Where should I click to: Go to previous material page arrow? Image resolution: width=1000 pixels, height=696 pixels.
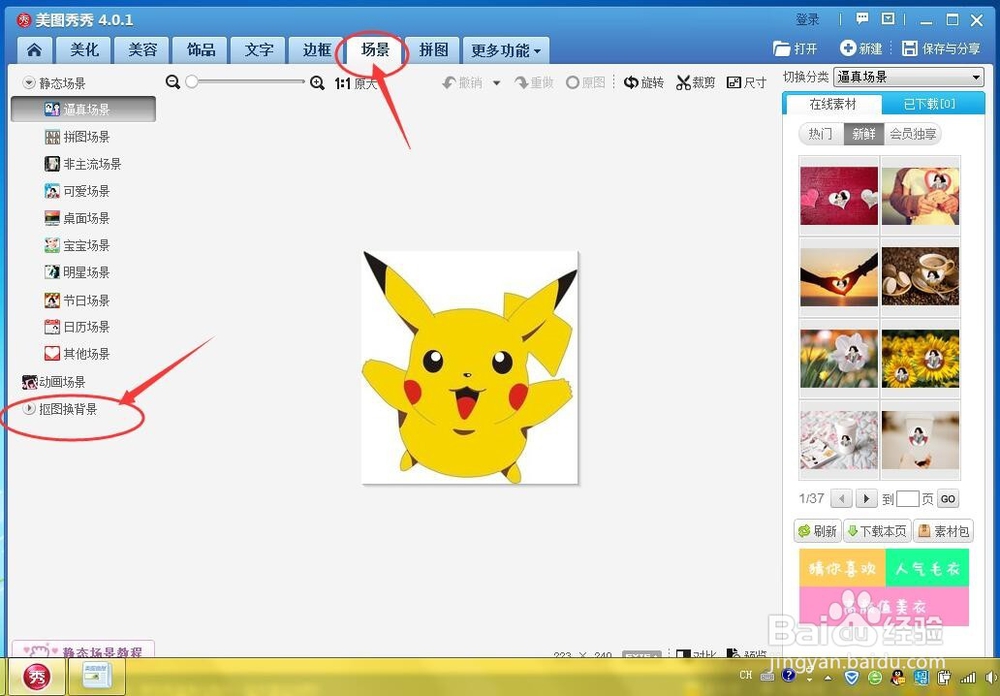[x=842, y=498]
